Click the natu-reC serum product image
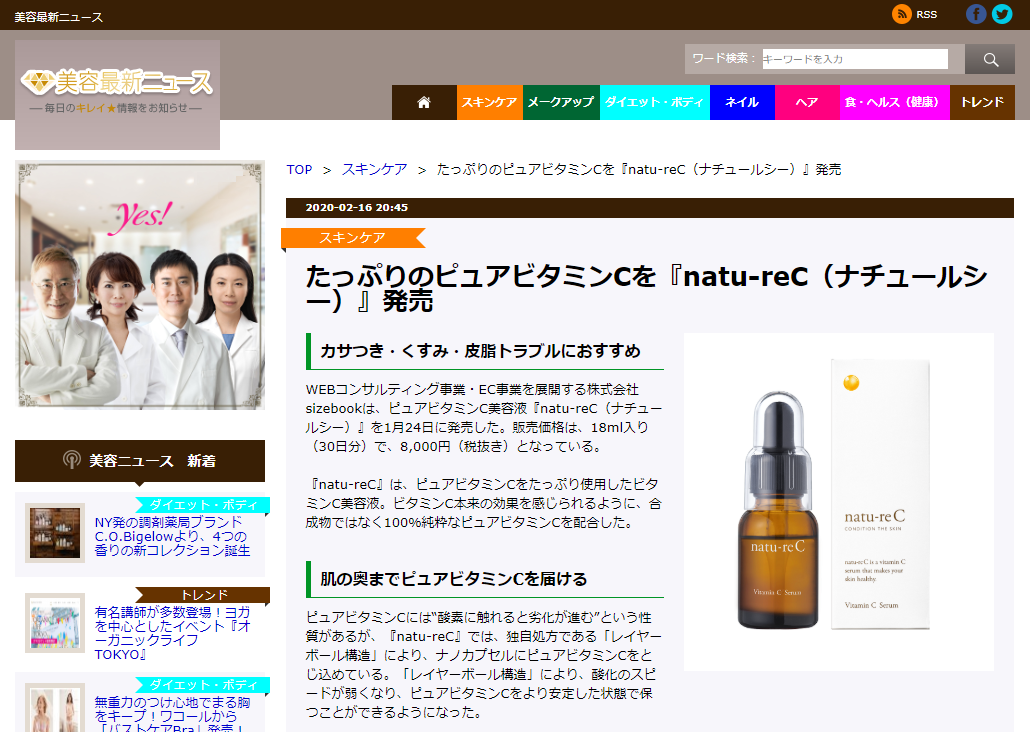1030x732 pixels. [x=838, y=502]
